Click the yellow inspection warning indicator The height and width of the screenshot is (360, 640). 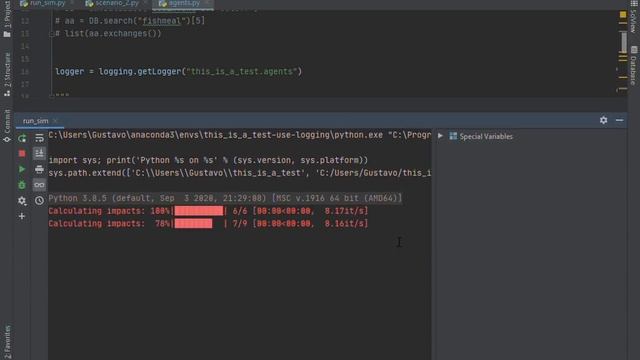(x=623, y=14)
